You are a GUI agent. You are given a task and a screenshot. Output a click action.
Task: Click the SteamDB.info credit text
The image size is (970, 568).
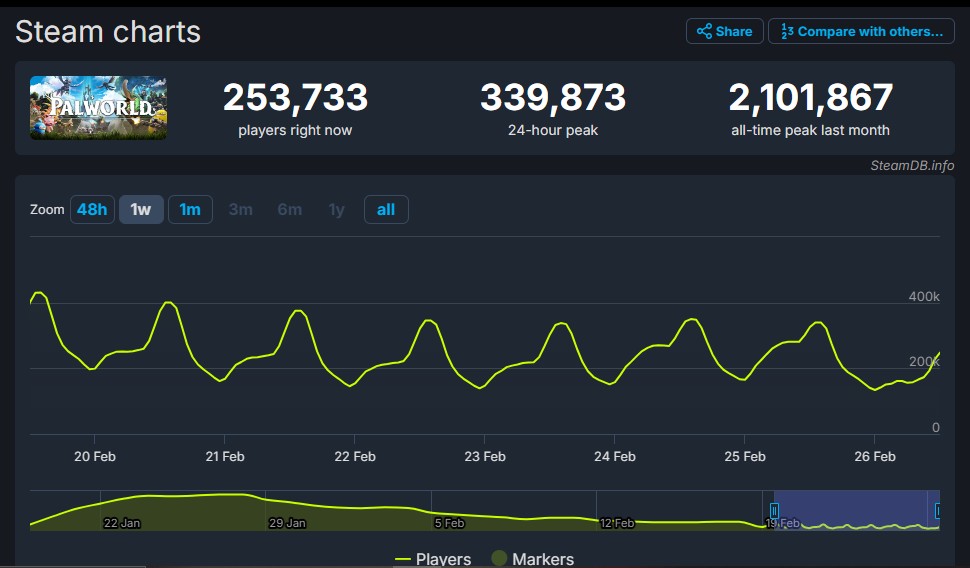(912, 165)
